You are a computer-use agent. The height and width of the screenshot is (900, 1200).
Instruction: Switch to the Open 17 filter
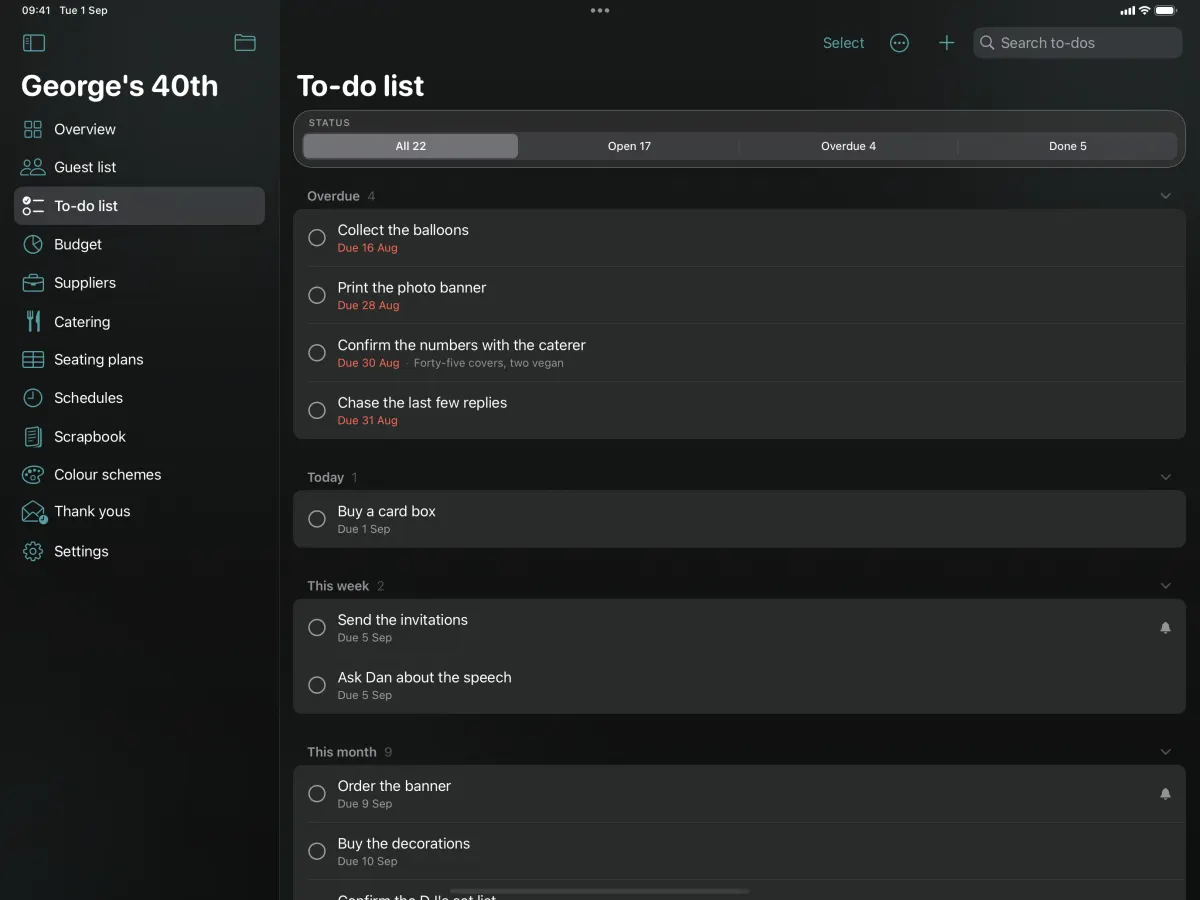click(629, 146)
